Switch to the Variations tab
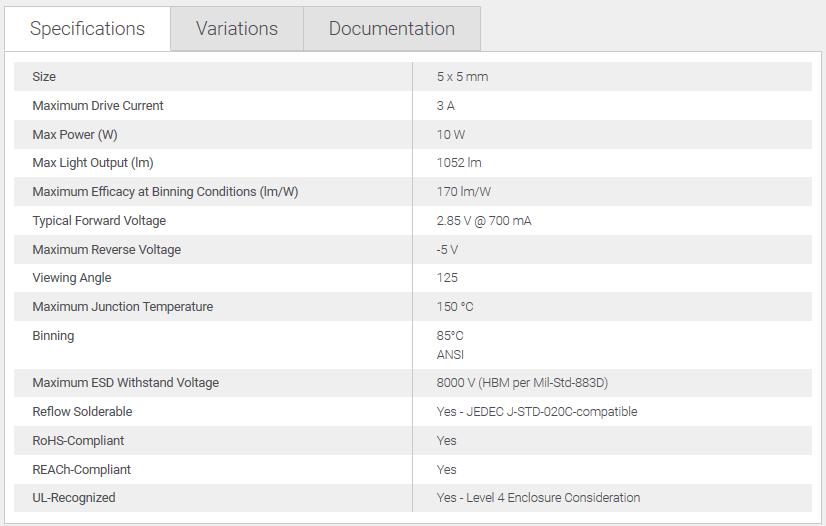 pyautogui.click(x=236, y=29)
